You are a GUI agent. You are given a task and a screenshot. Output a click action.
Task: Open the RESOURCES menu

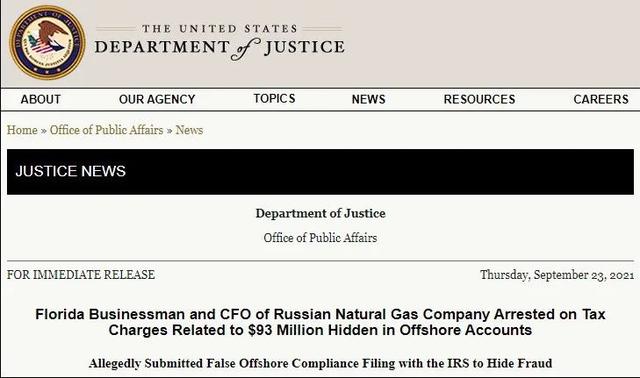480,99
